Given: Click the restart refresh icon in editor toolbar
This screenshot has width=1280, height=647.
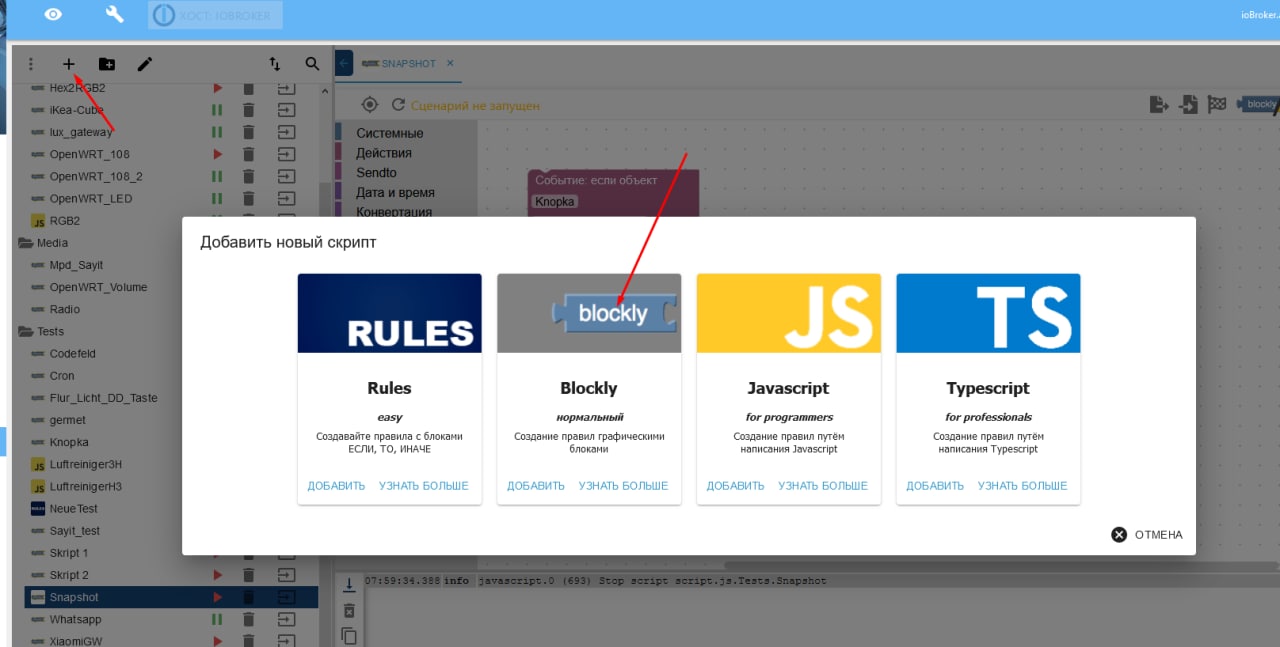Looking at the screenshot, I should tap(398, 105).
